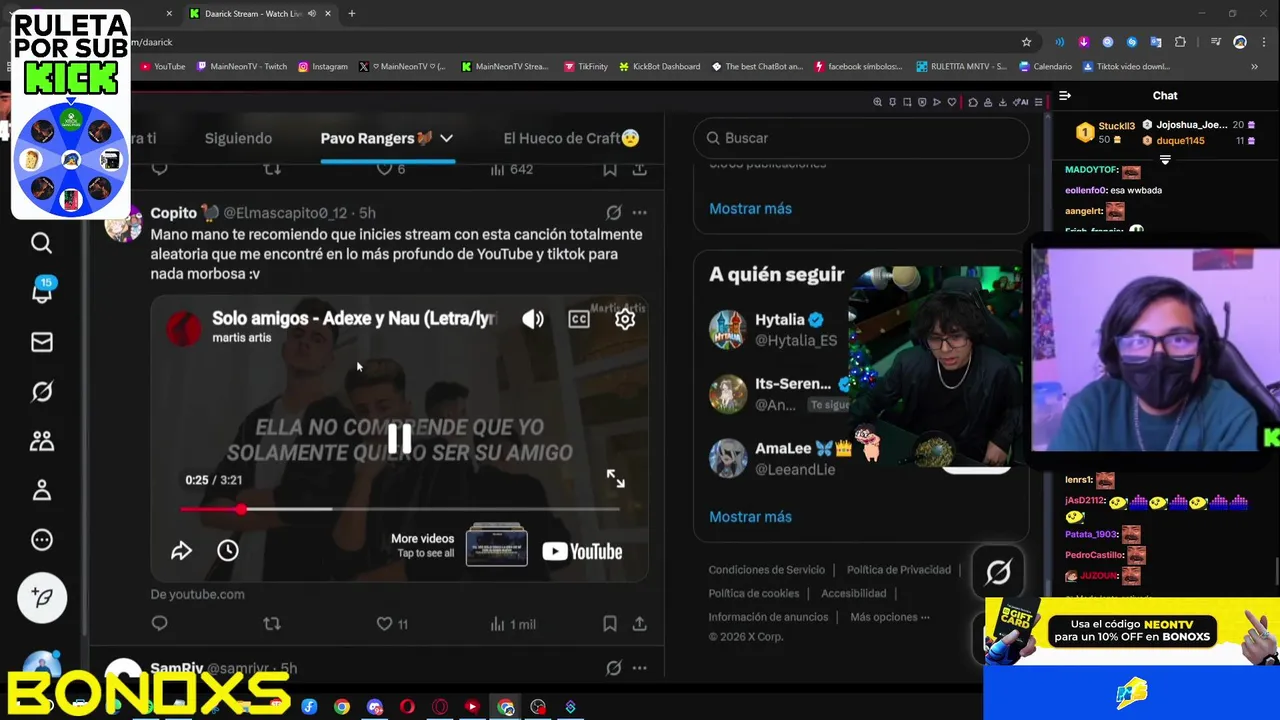
Task: Open the More videos thumbnail
Action: [x=497, y=545]
